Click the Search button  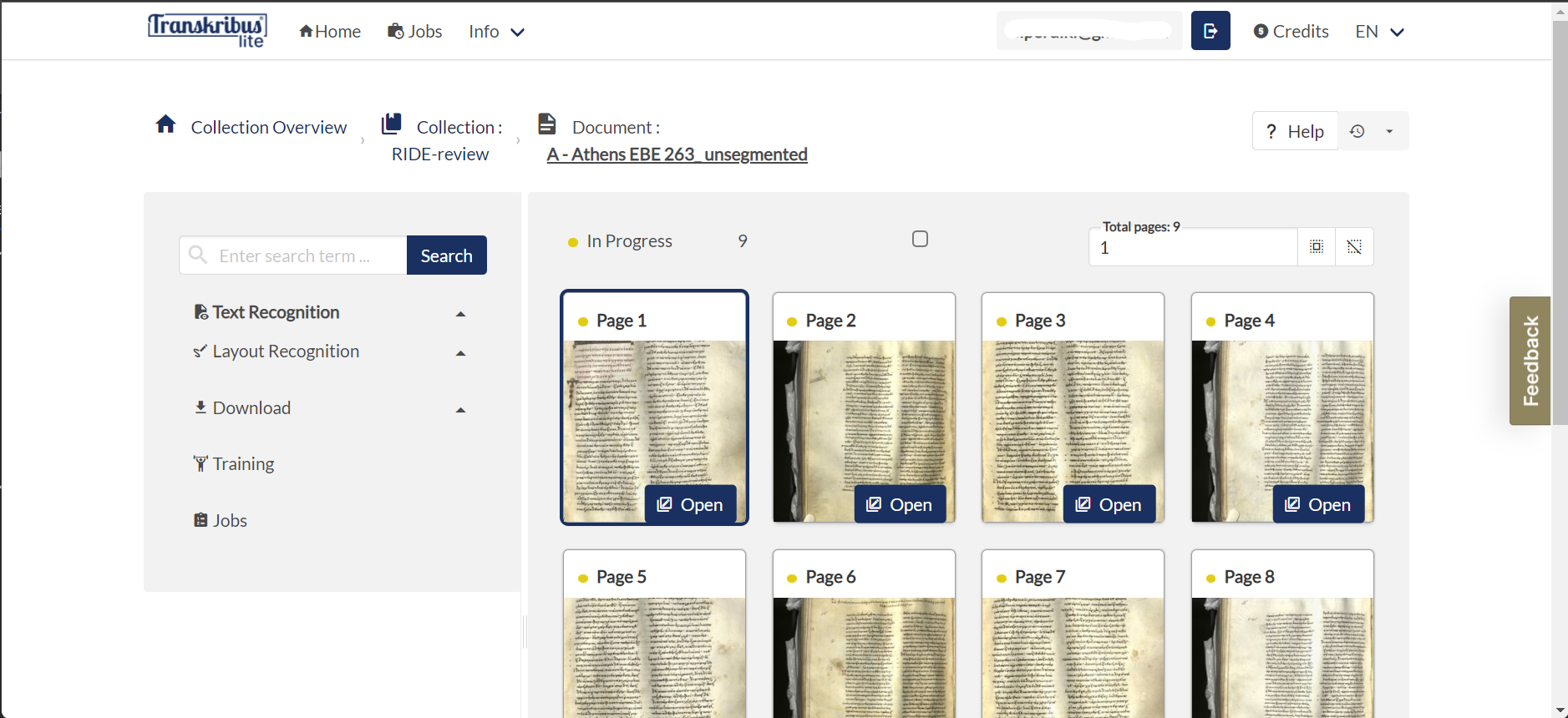pyautogui.click(x=447, y=255)
